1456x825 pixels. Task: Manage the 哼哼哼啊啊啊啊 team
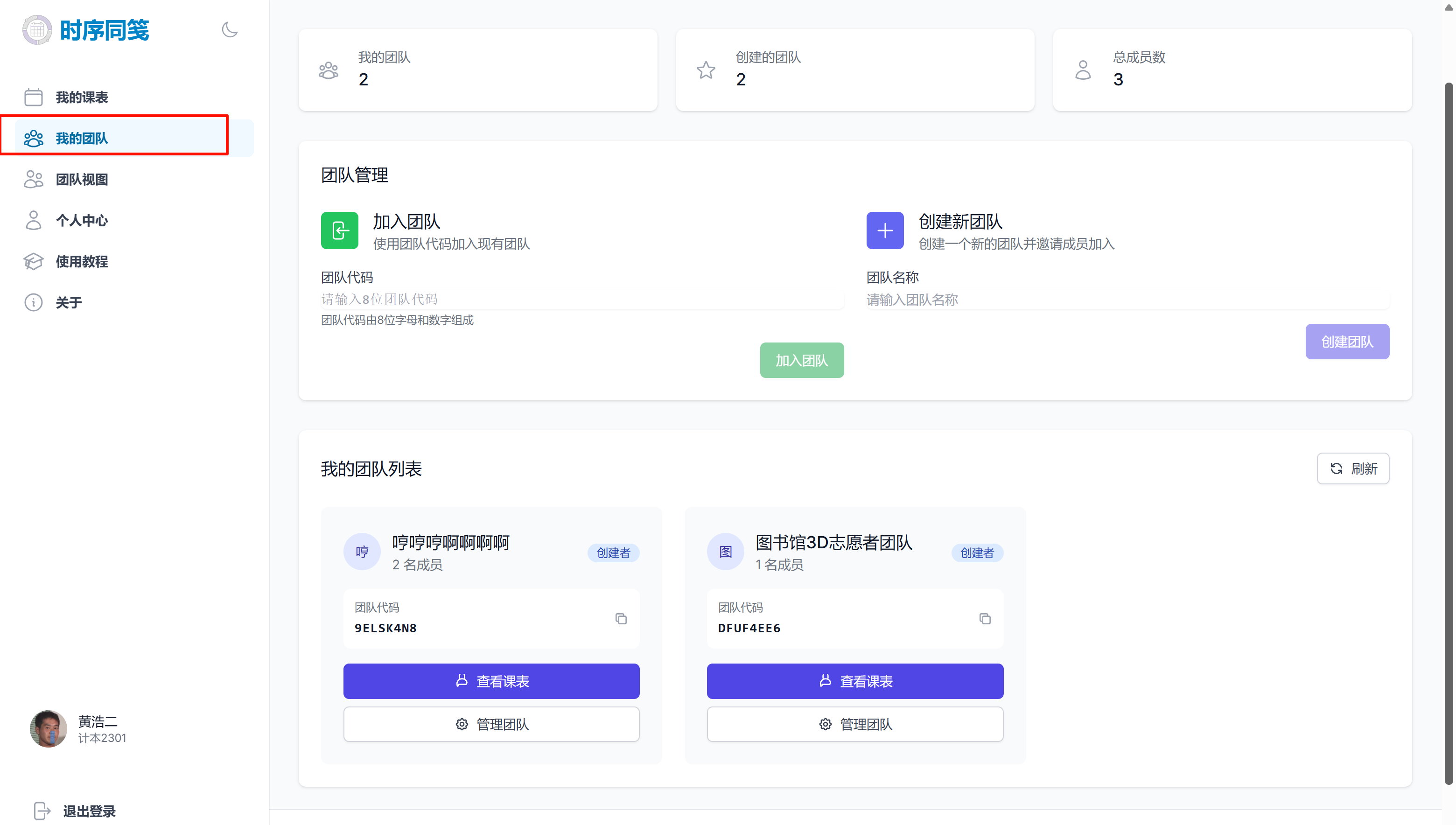click(x=491, y=724)
